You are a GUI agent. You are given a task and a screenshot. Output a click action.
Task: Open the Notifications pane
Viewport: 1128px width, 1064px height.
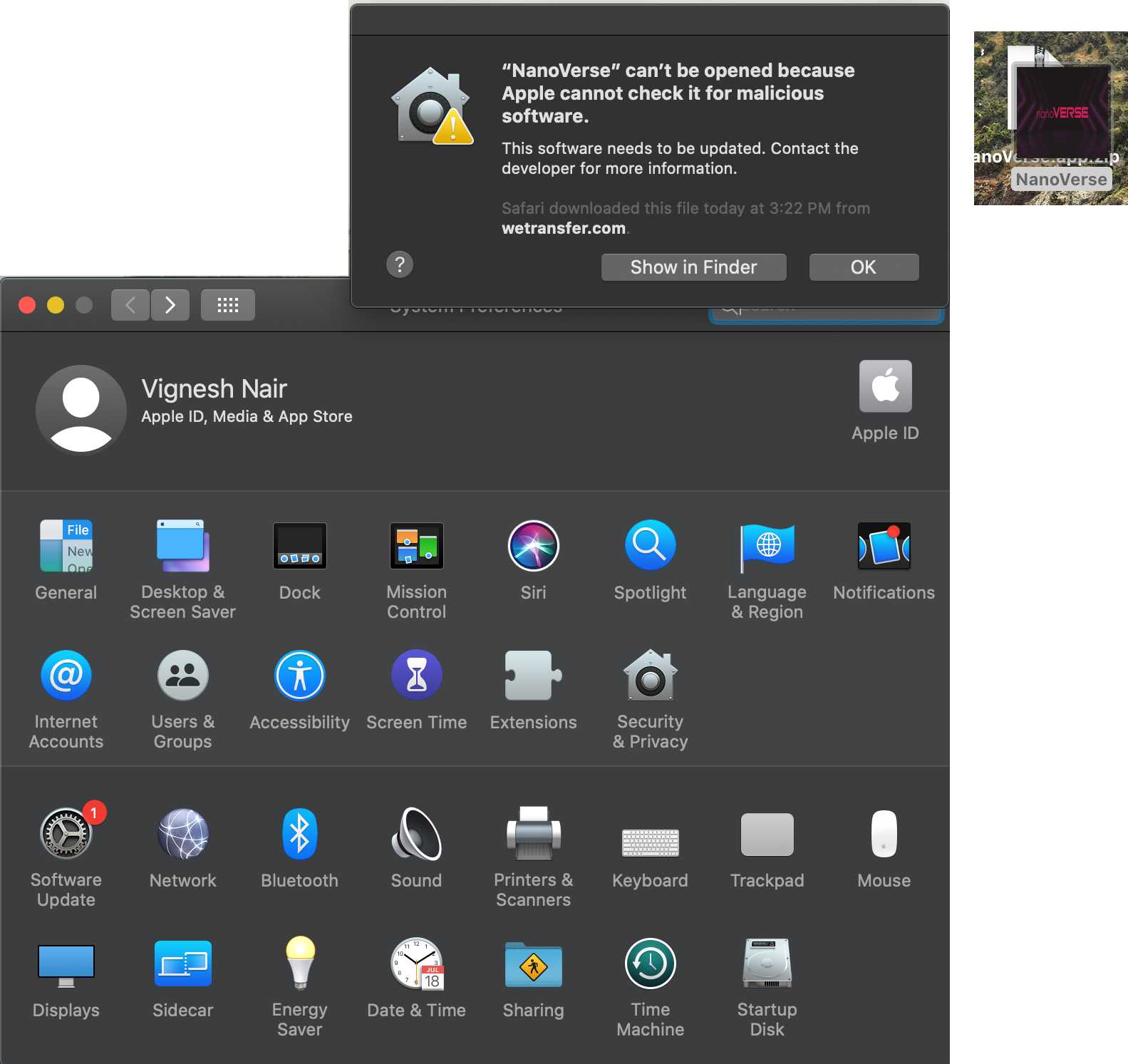click(884, 546)
